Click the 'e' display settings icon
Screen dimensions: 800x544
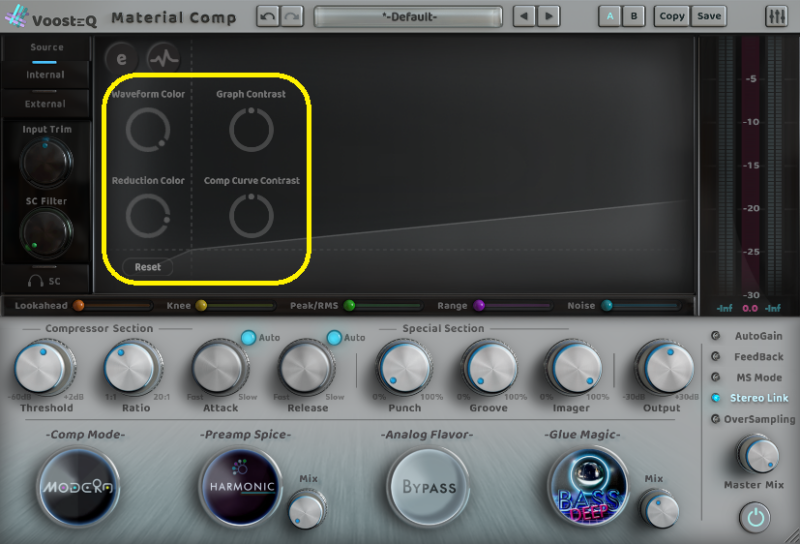122,58
